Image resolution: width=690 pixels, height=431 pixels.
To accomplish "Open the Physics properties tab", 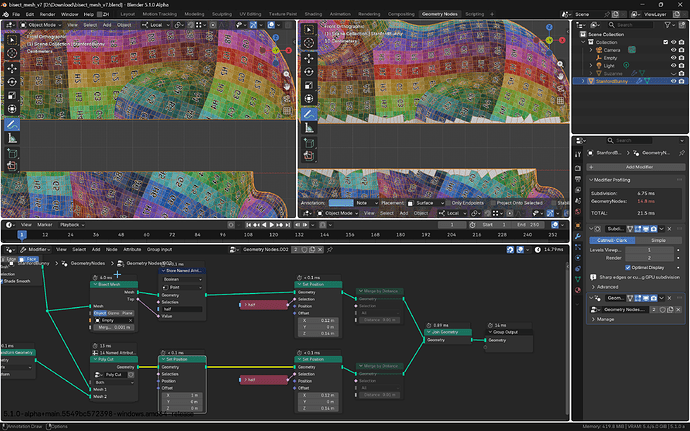I will click(x=578, y=258).
